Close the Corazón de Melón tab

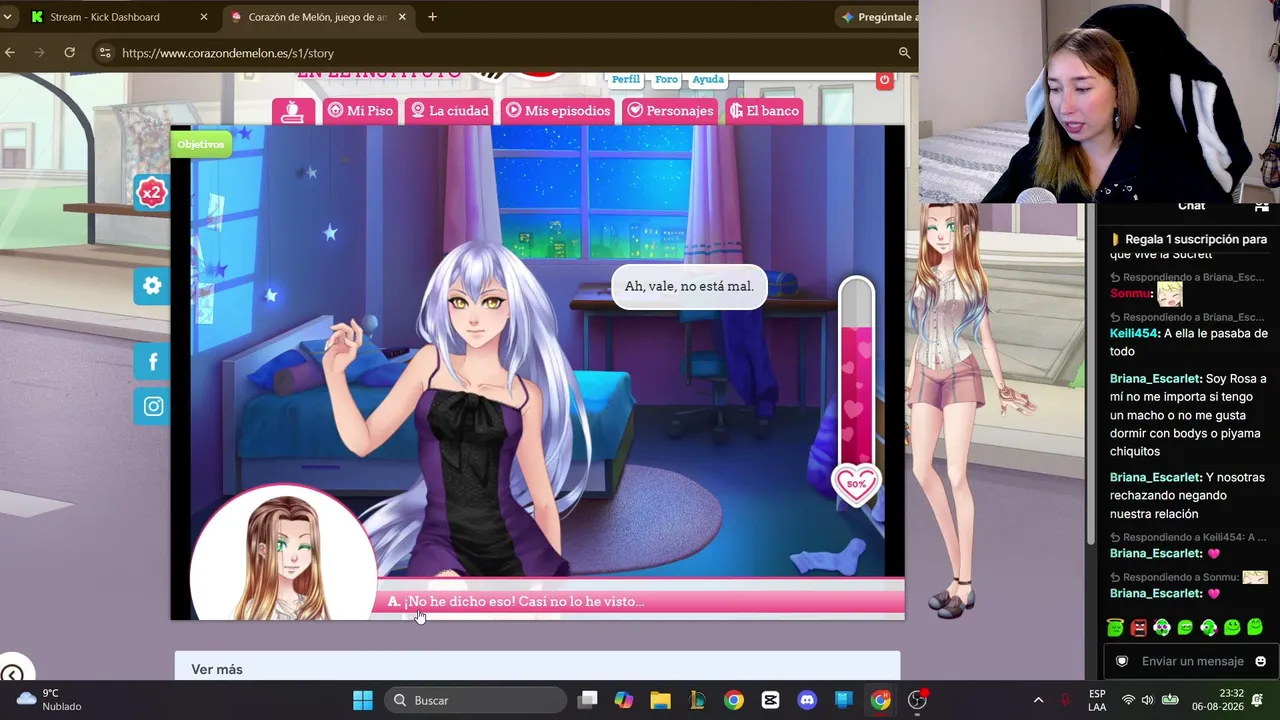pyautogui.click(x=402, y=17)
